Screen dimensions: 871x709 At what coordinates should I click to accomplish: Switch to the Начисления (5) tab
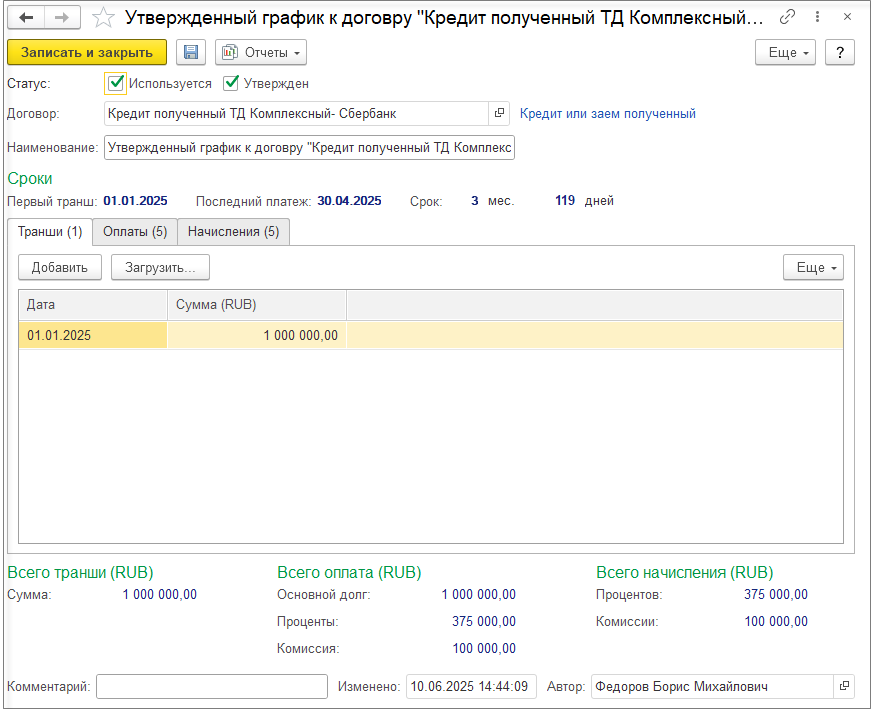tap(233, 232)
